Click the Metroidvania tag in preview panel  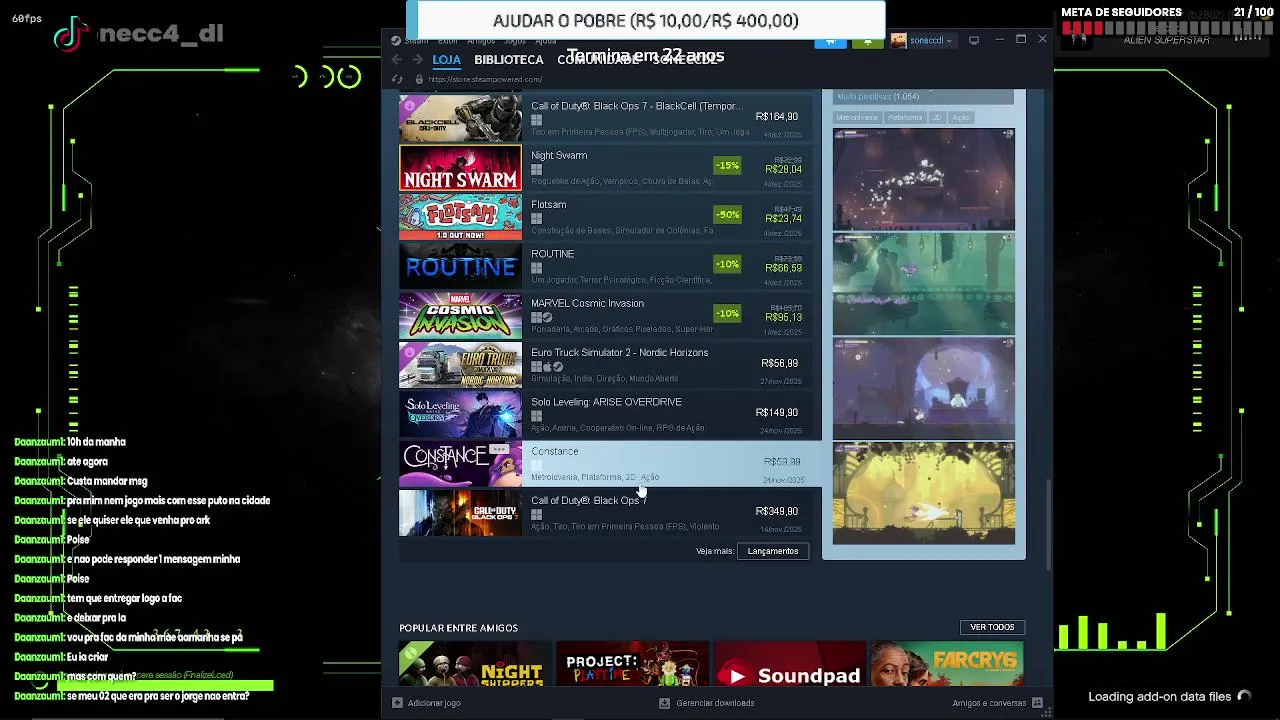(x=857, y=117)
